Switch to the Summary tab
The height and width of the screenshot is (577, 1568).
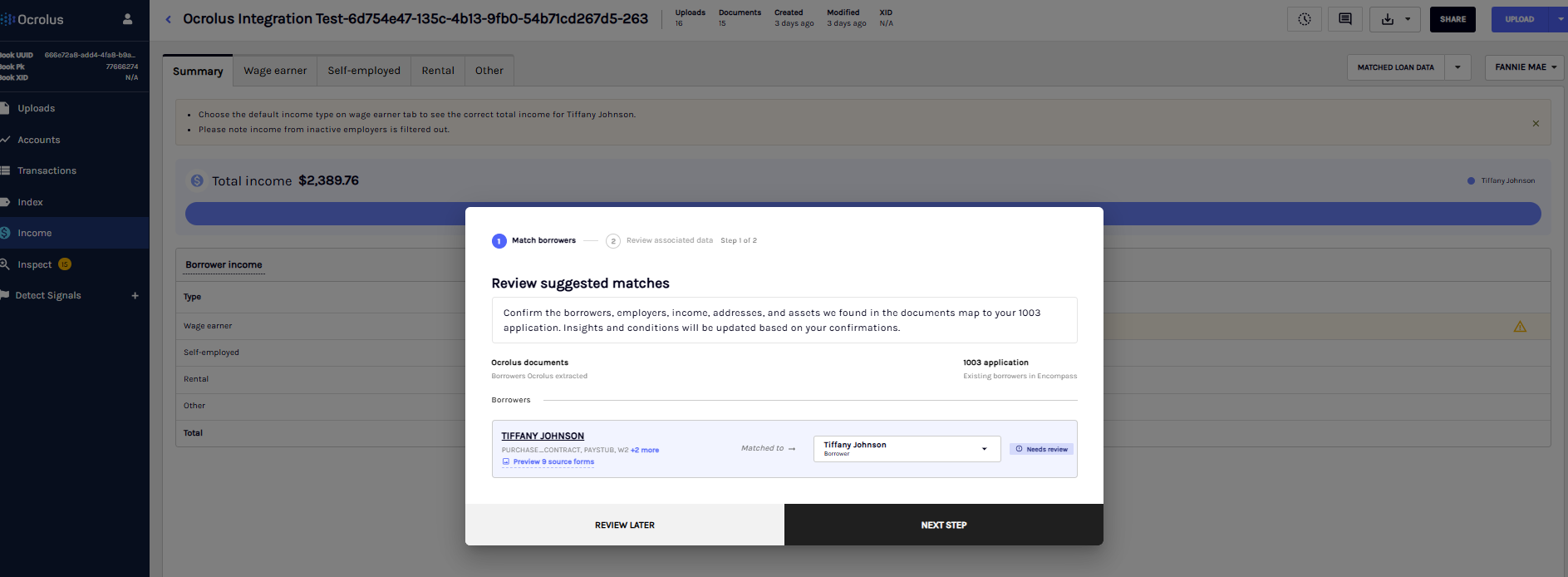click(x=198, y=71)
